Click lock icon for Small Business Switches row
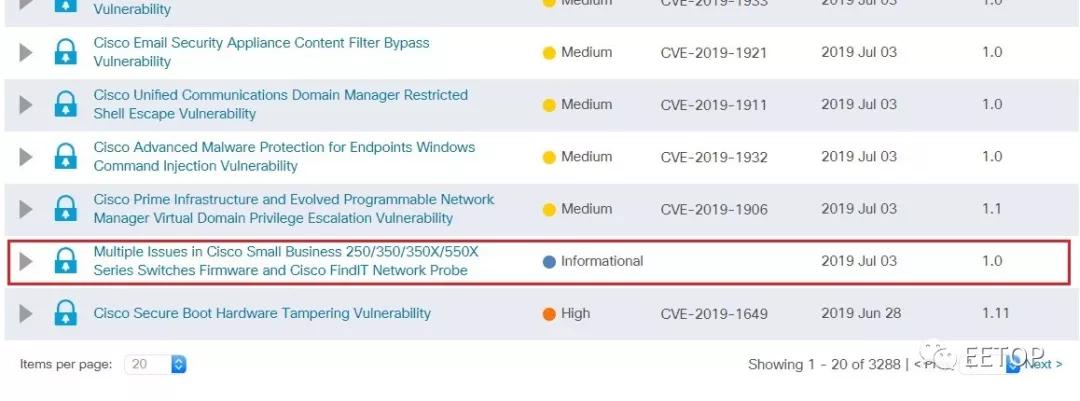Screen dimensions: 1080x401 (x=65, y=261)
